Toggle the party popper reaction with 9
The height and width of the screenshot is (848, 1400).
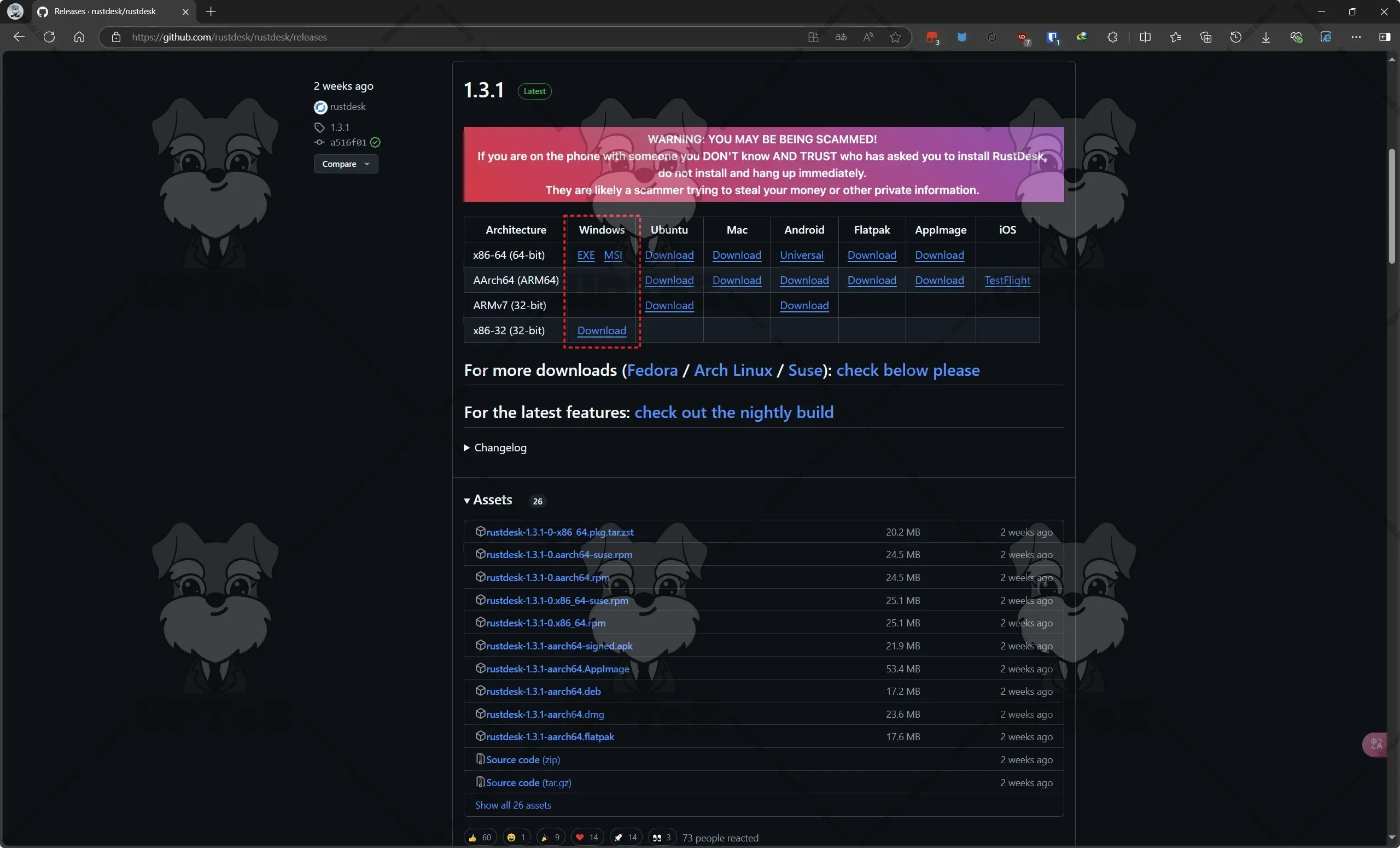(550, 837)
